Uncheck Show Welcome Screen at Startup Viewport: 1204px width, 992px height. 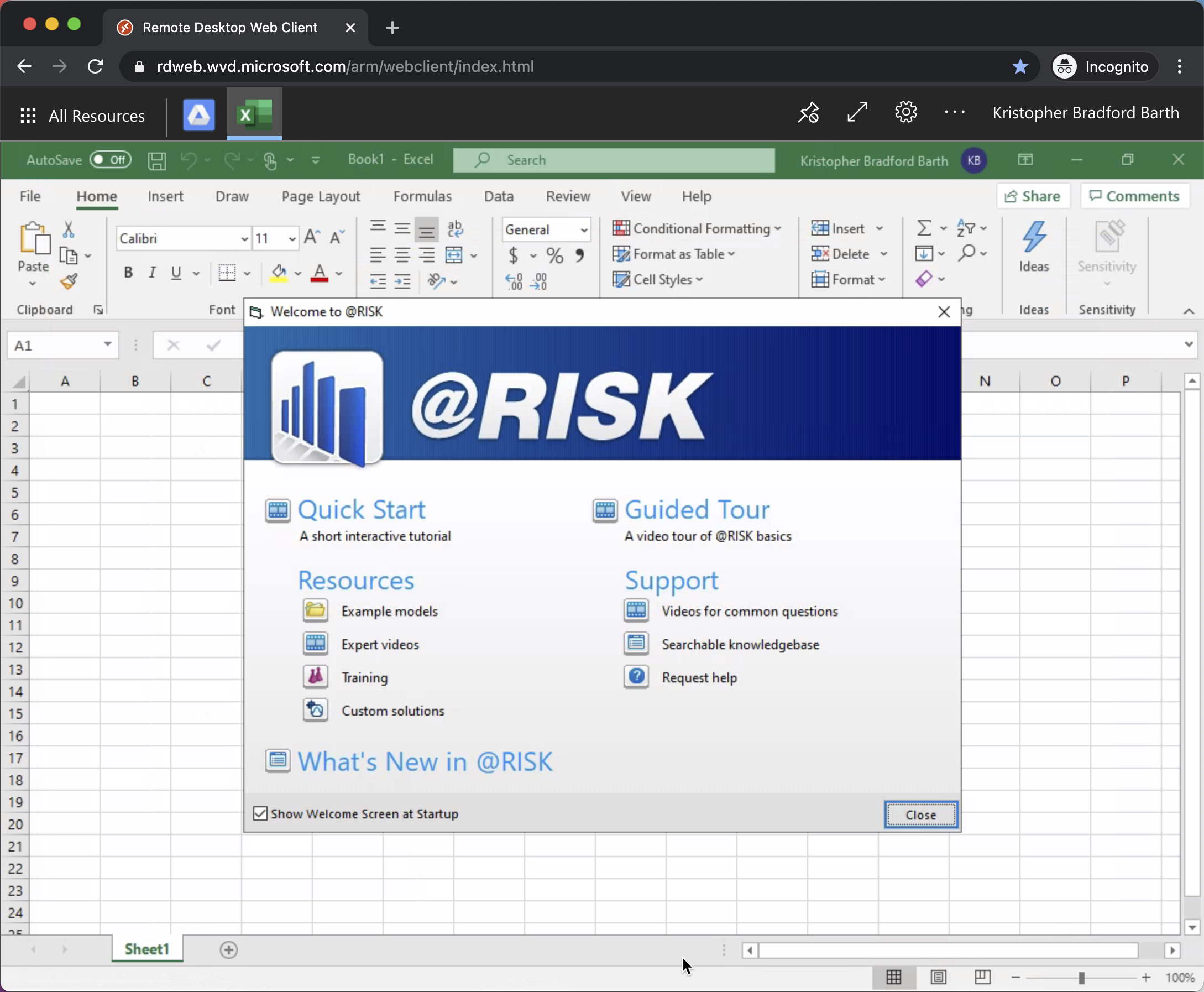(260, 813)
